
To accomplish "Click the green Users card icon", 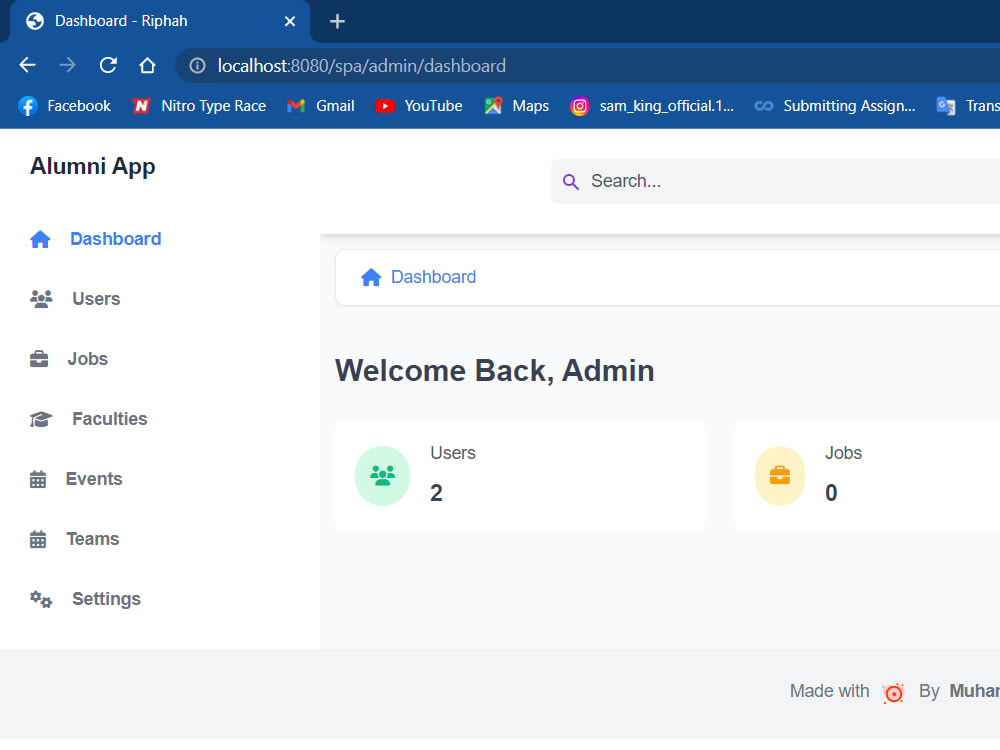I will [382, 476].
